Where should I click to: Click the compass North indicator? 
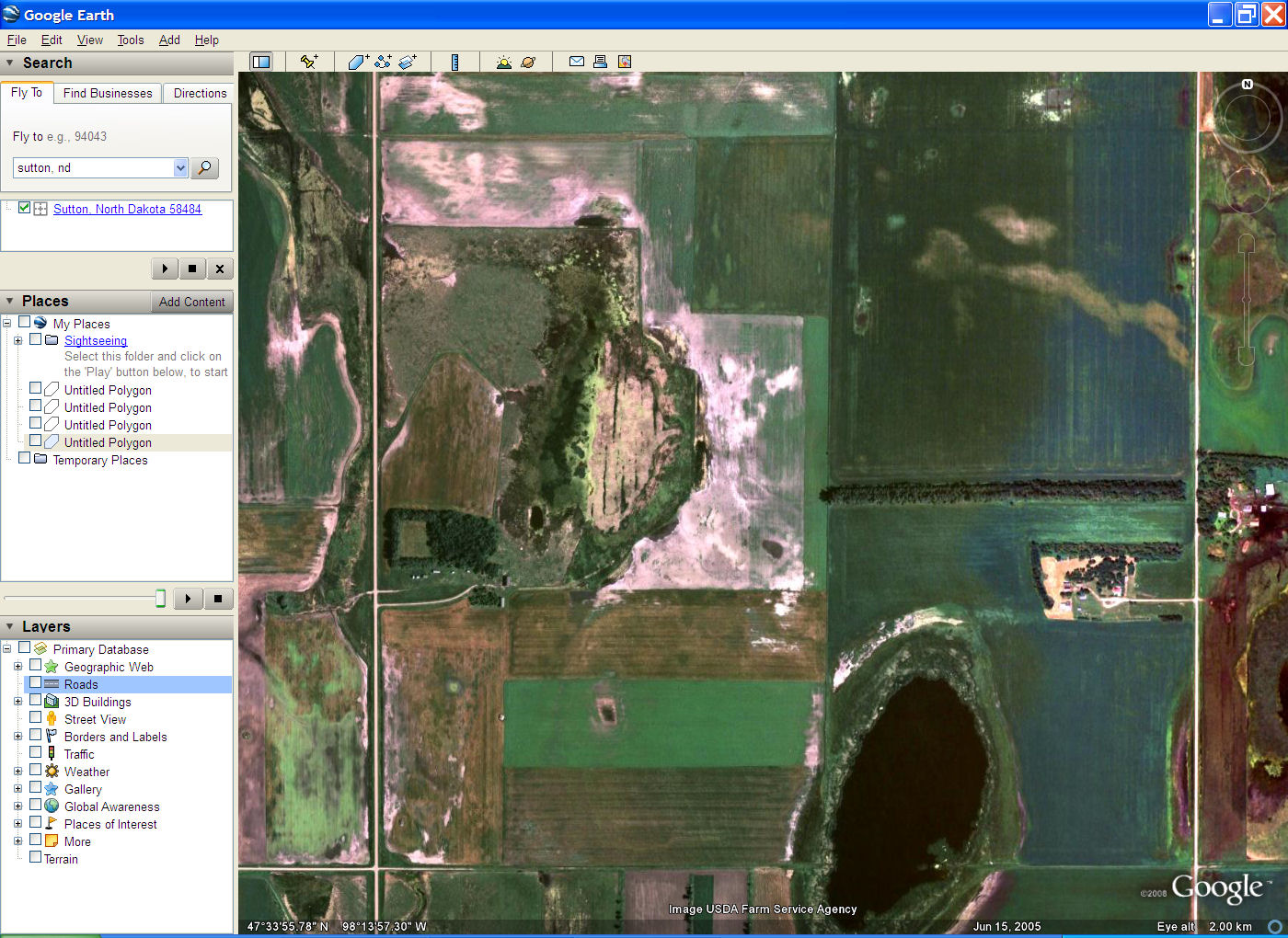click(x=1248, y=84)
